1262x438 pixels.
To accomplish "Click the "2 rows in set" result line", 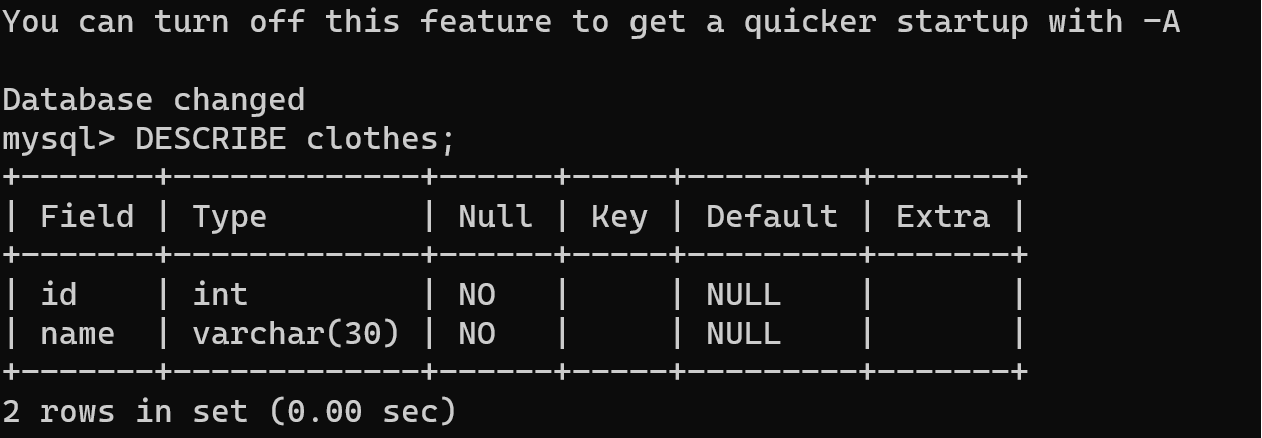I will 229,411.
